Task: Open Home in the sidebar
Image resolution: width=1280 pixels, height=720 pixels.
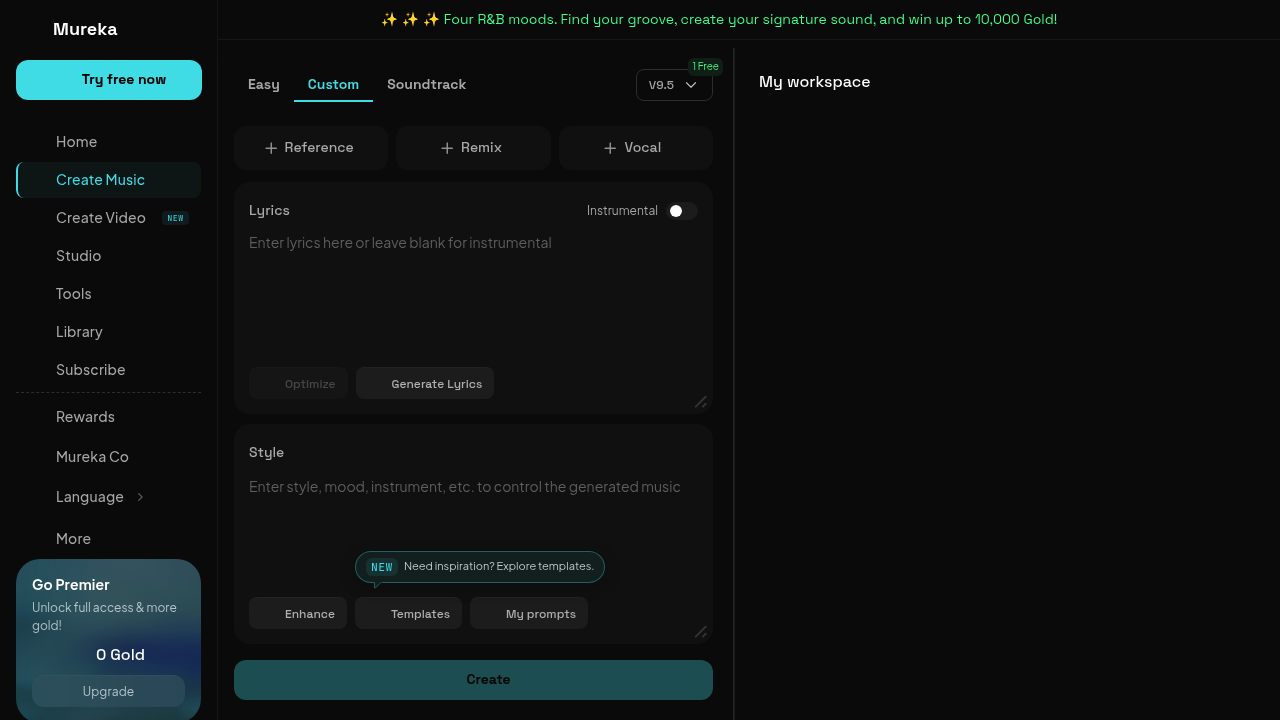Action: coord(108,142)
